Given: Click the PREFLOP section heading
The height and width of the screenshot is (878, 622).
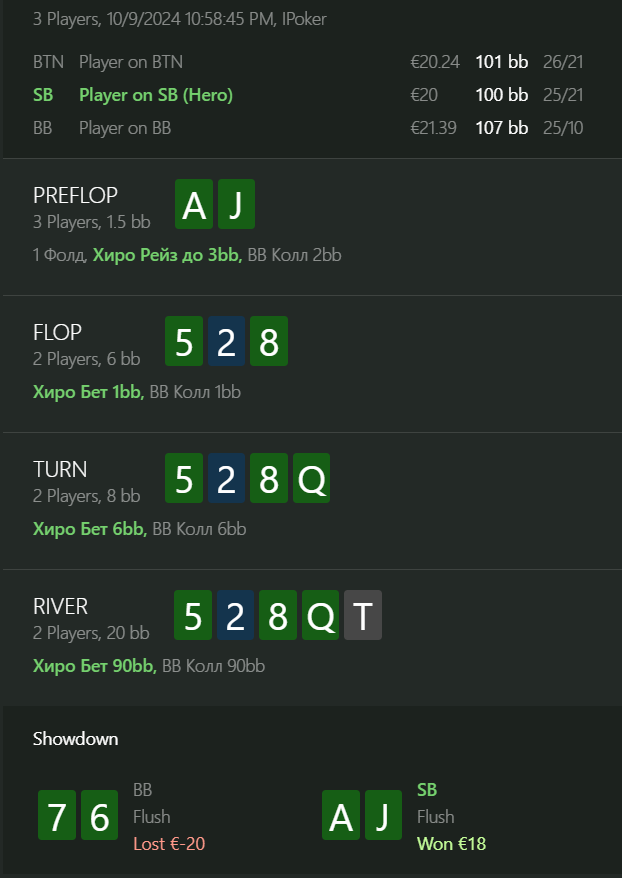Looking at the screenshot, I should coord(75,195).
